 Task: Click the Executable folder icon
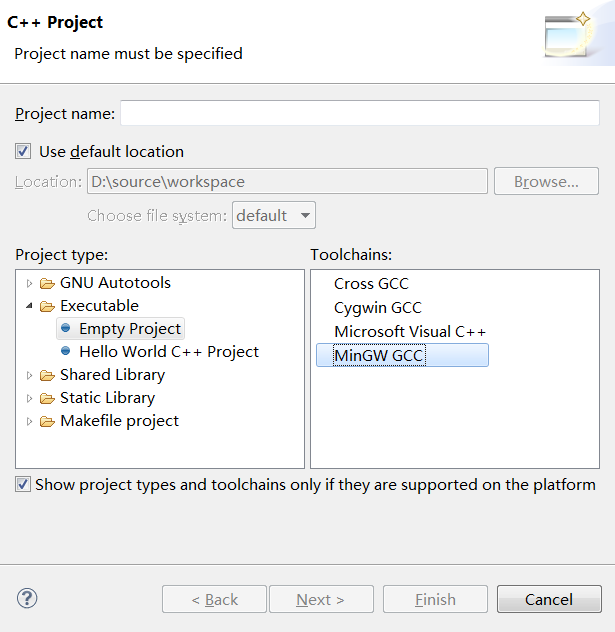(x=47, y=306)
